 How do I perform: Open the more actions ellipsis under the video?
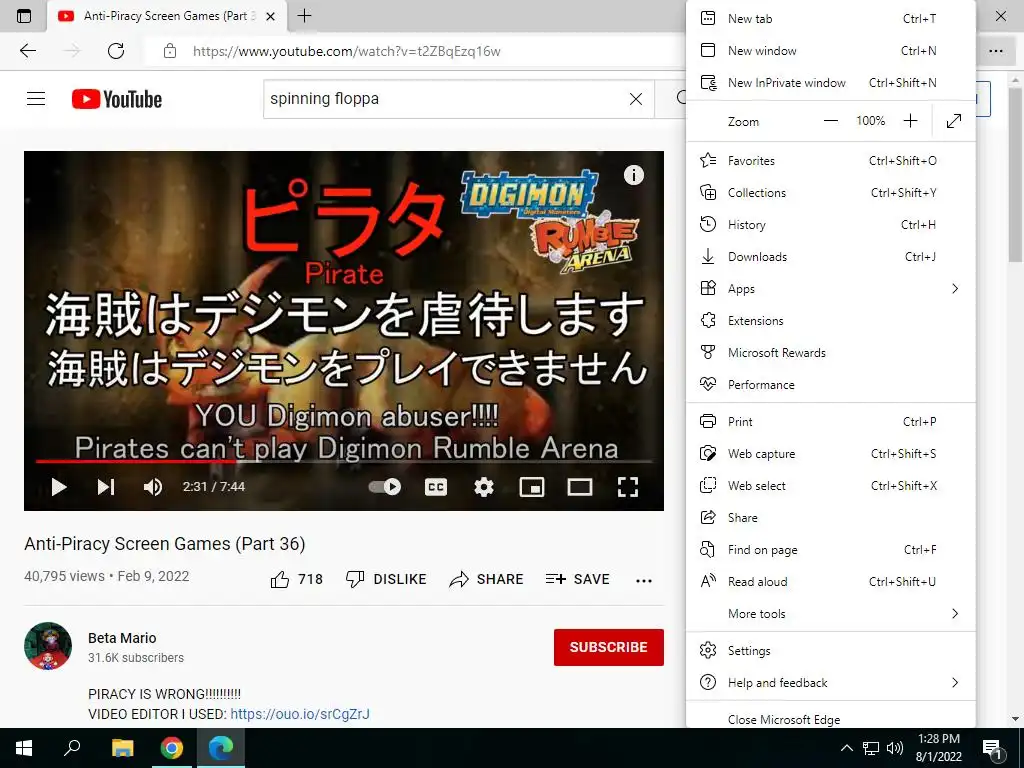coord(644,581)
